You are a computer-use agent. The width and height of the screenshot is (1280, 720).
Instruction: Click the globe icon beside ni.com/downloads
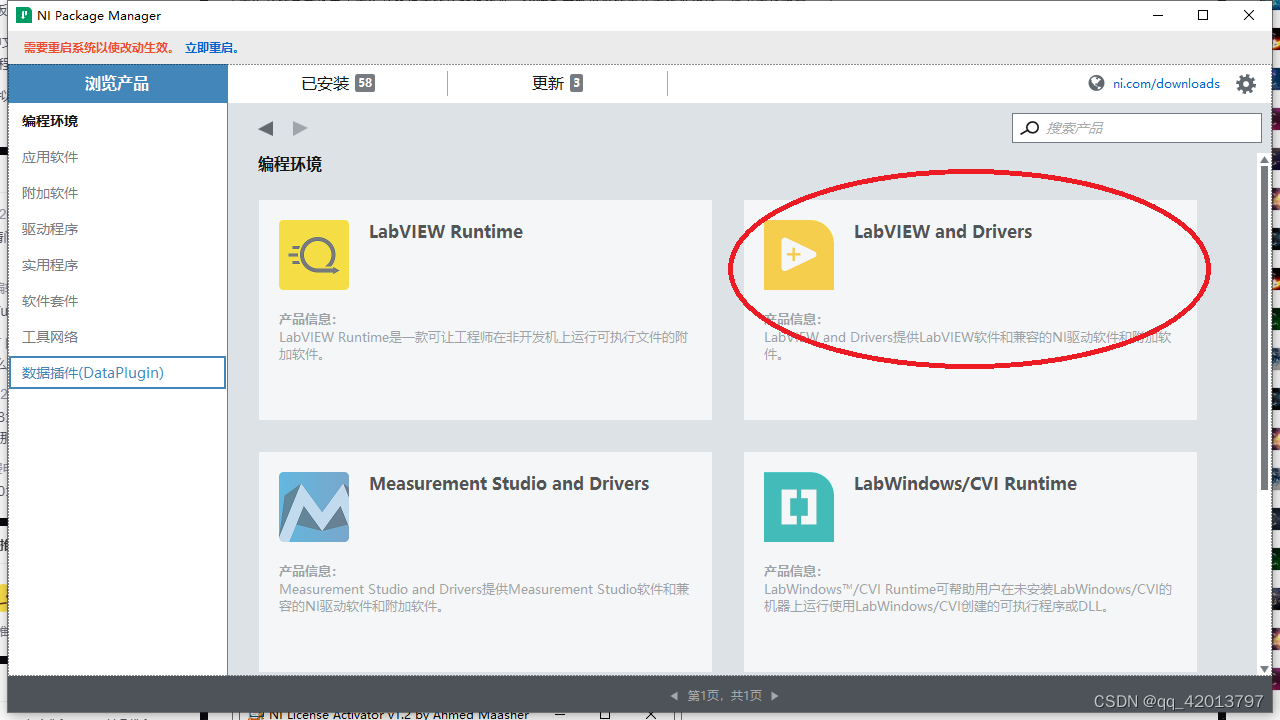pyautogui.click(x=1095, y=83)
